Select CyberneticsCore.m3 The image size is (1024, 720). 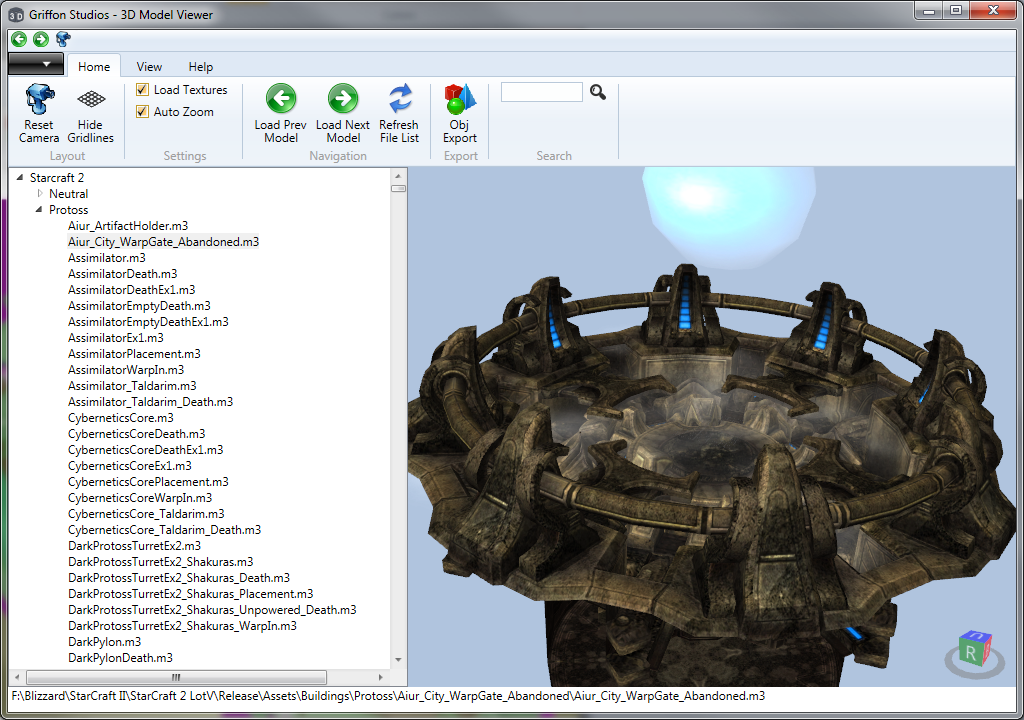[121, 417]
